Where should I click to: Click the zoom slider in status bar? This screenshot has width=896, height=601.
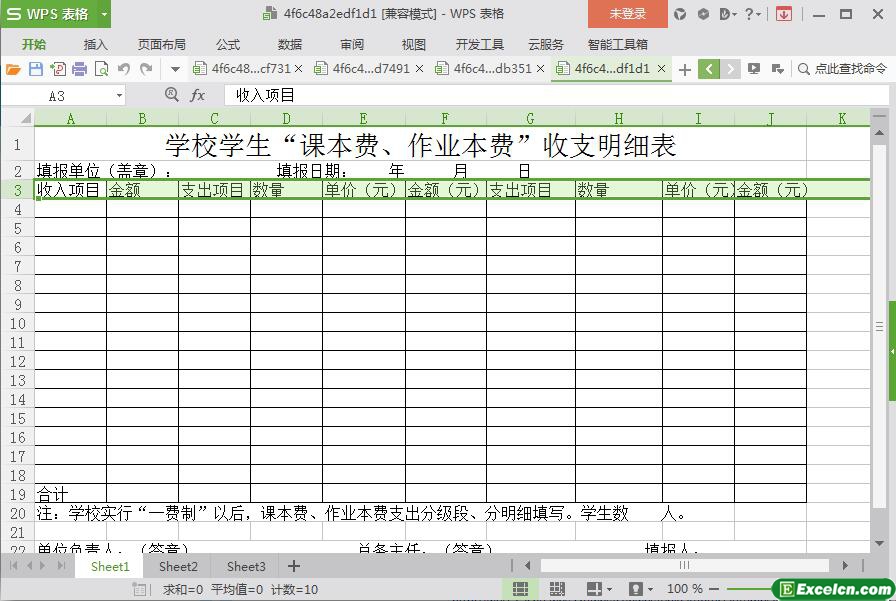tap(760, 589)
